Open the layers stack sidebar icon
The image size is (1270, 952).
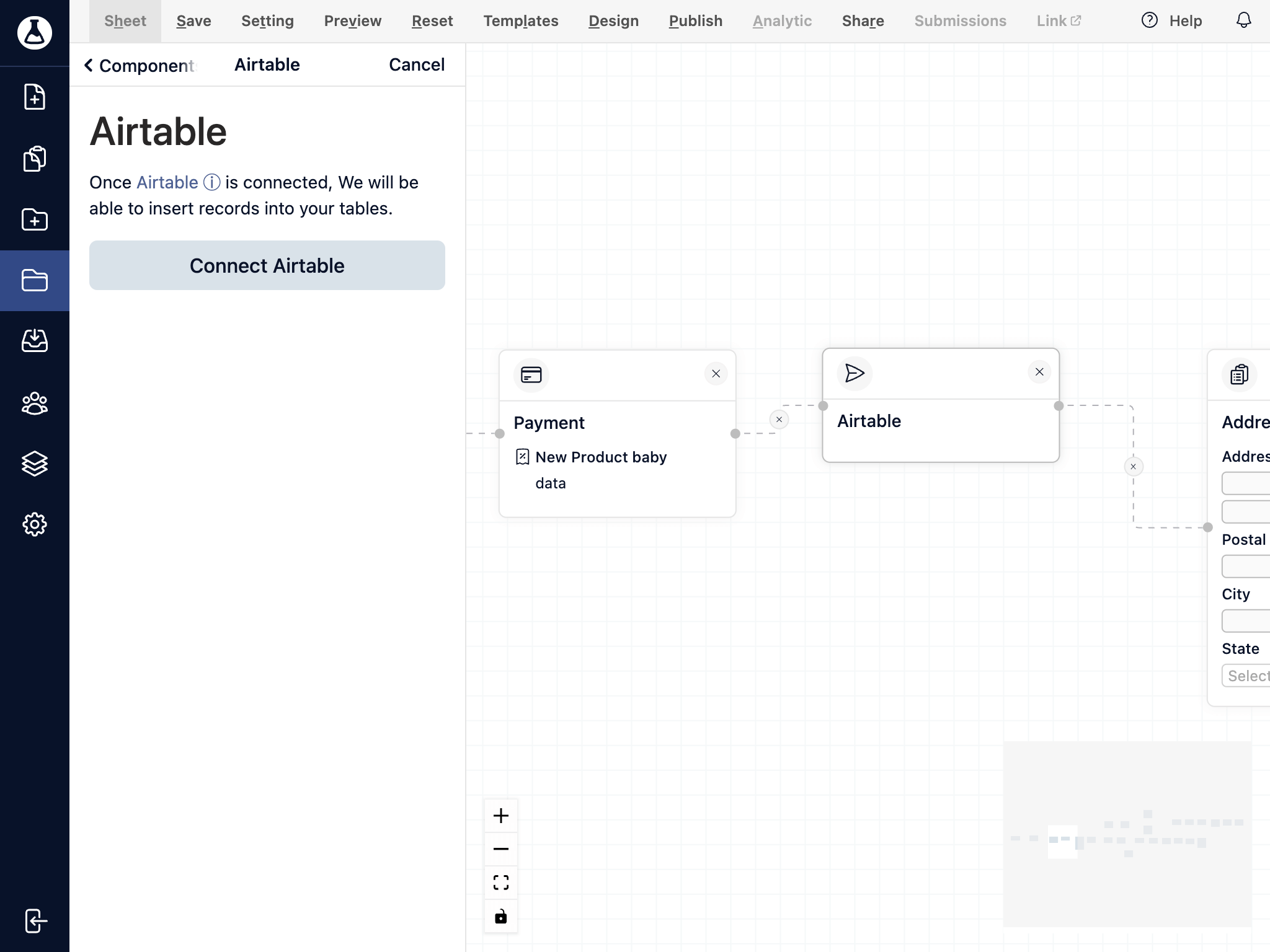[x=34, y=464]
